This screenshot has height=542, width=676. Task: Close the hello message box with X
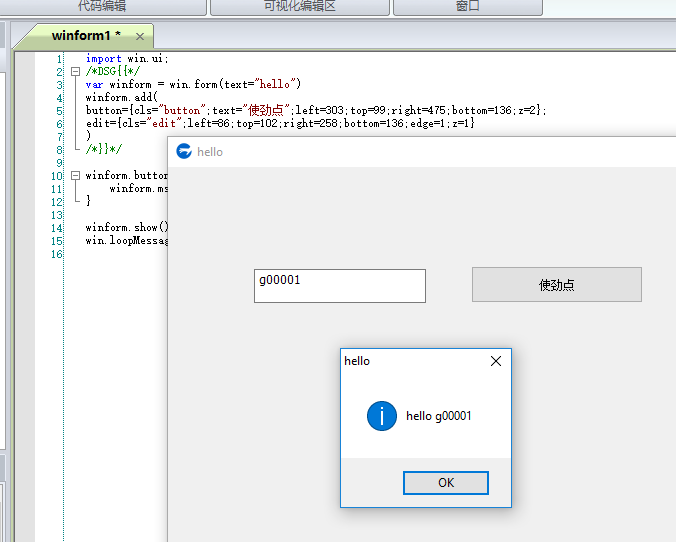(495, 361)
